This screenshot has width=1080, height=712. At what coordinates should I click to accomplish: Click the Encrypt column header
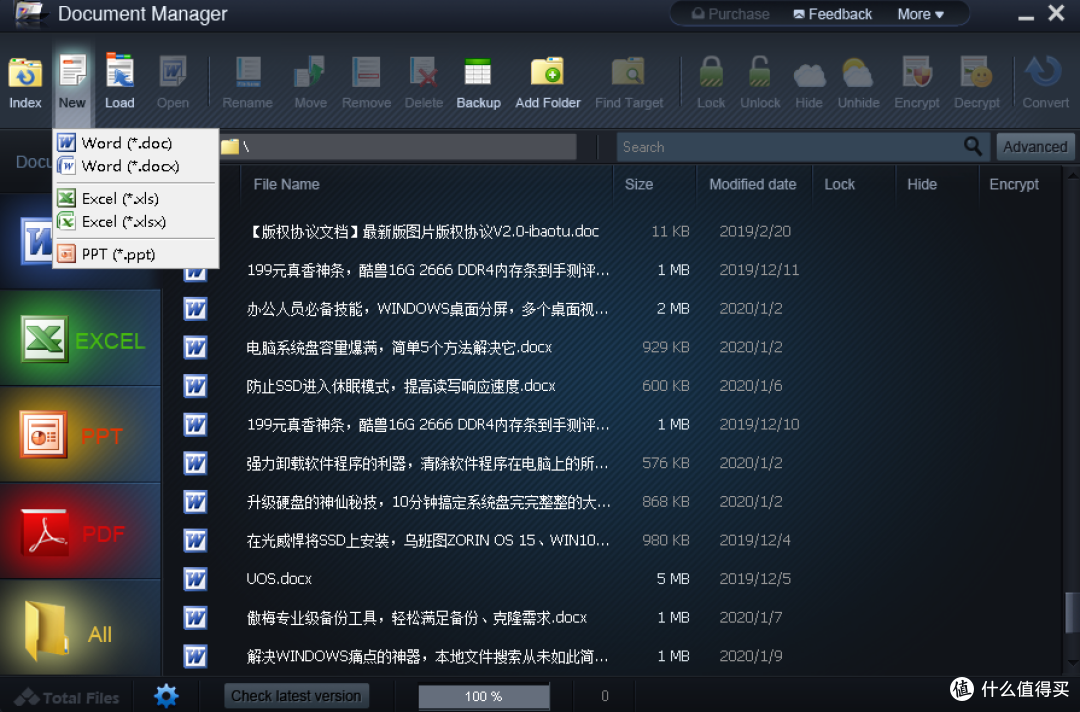(x=1014, y=185)
